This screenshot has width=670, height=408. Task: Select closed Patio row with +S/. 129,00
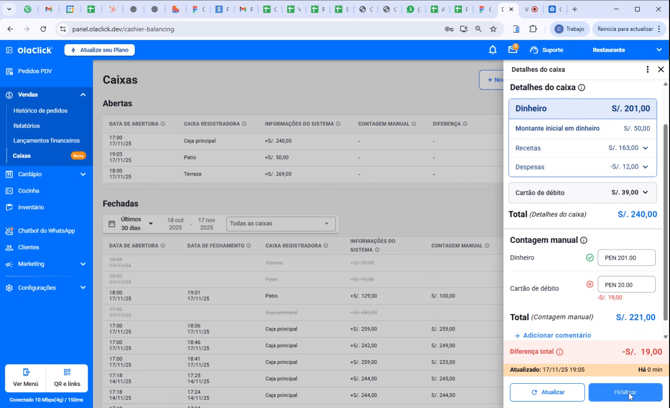303,296
